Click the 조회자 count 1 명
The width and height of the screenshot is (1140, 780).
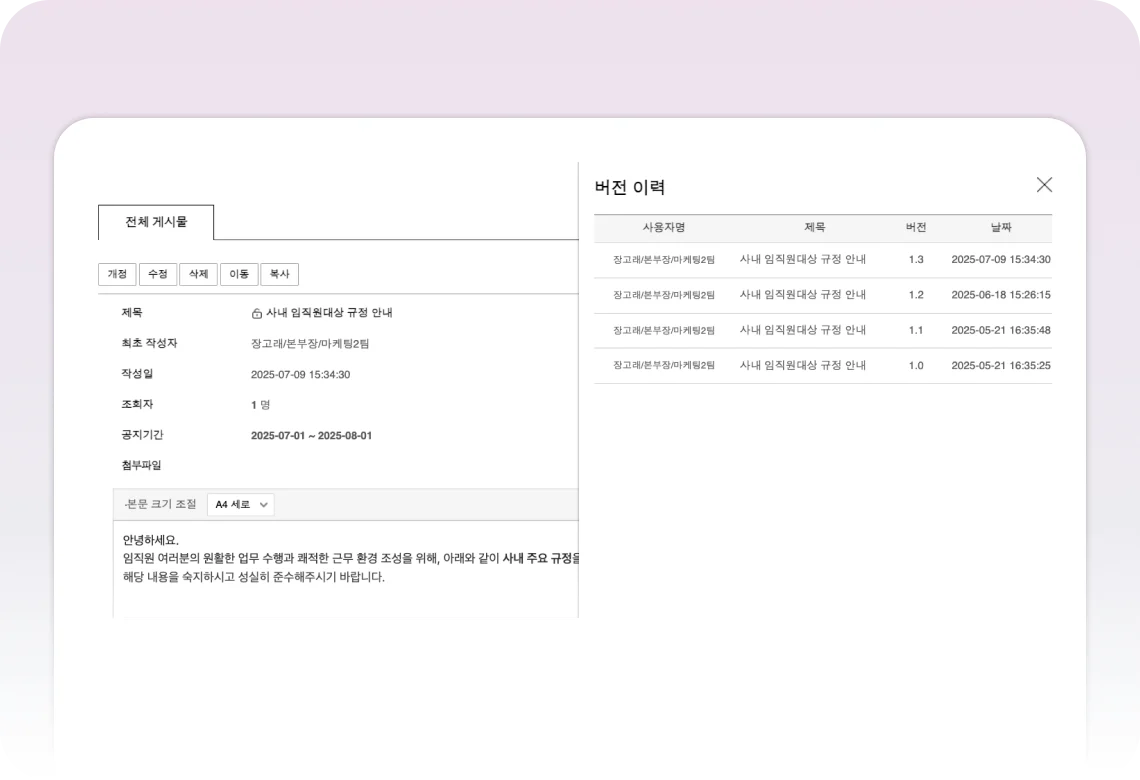pos(260,405)
